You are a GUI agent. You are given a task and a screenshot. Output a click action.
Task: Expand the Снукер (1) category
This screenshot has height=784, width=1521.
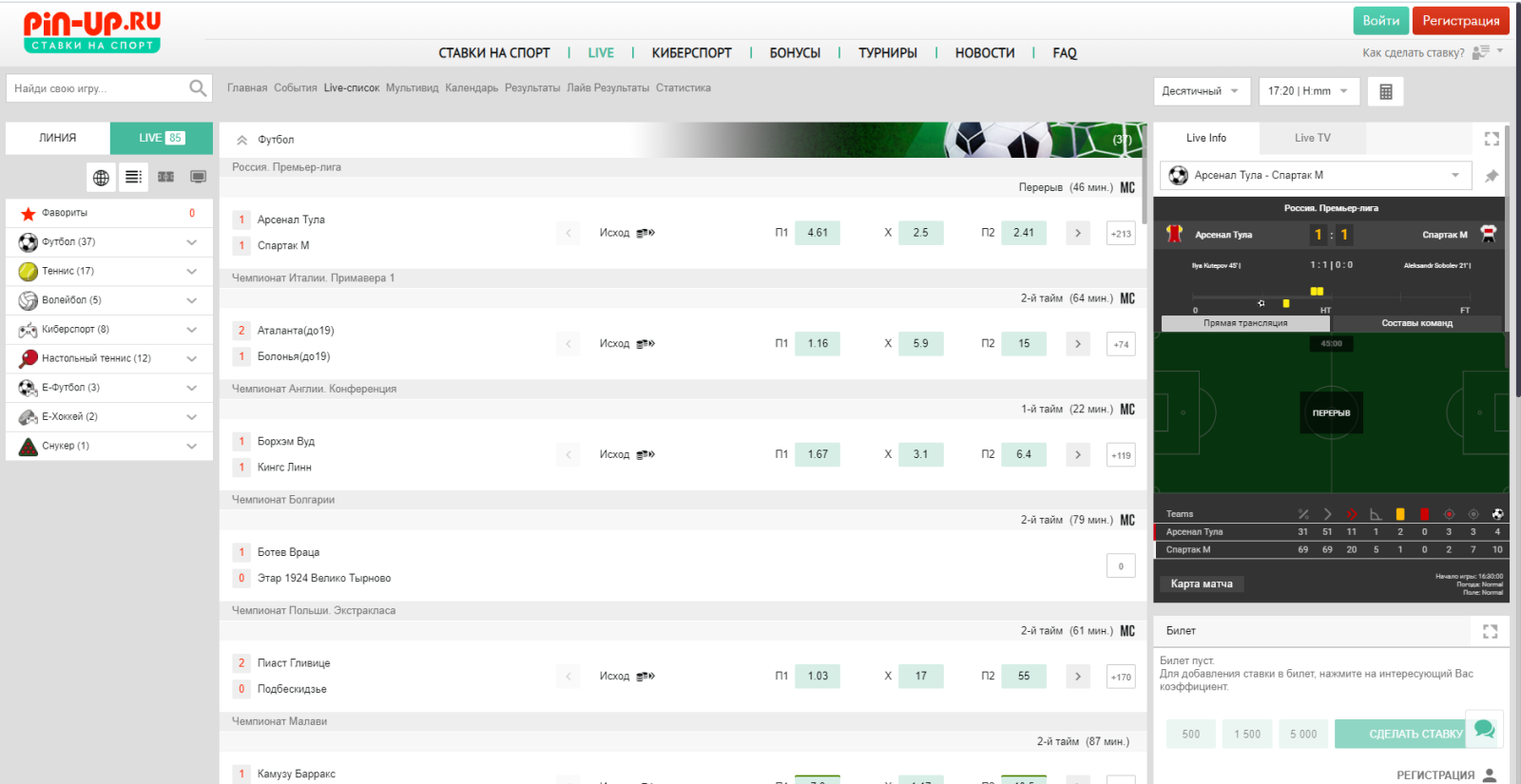pyautogui.click(x=109, y=447)
